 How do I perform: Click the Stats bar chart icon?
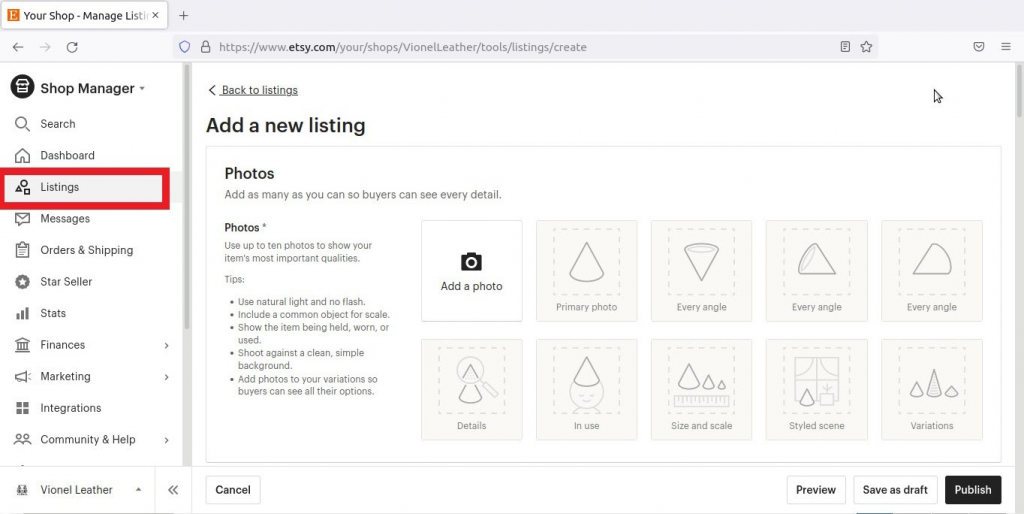point(22,313)
